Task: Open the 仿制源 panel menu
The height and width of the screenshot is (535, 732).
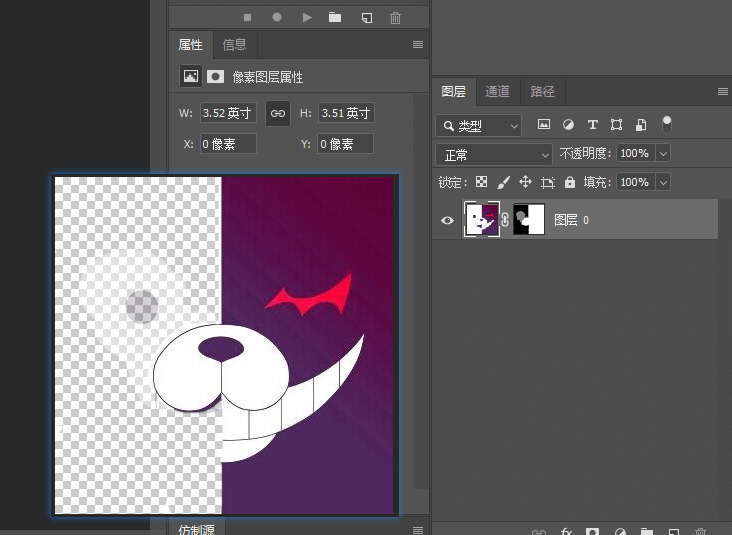Action: tap(418, 530)
